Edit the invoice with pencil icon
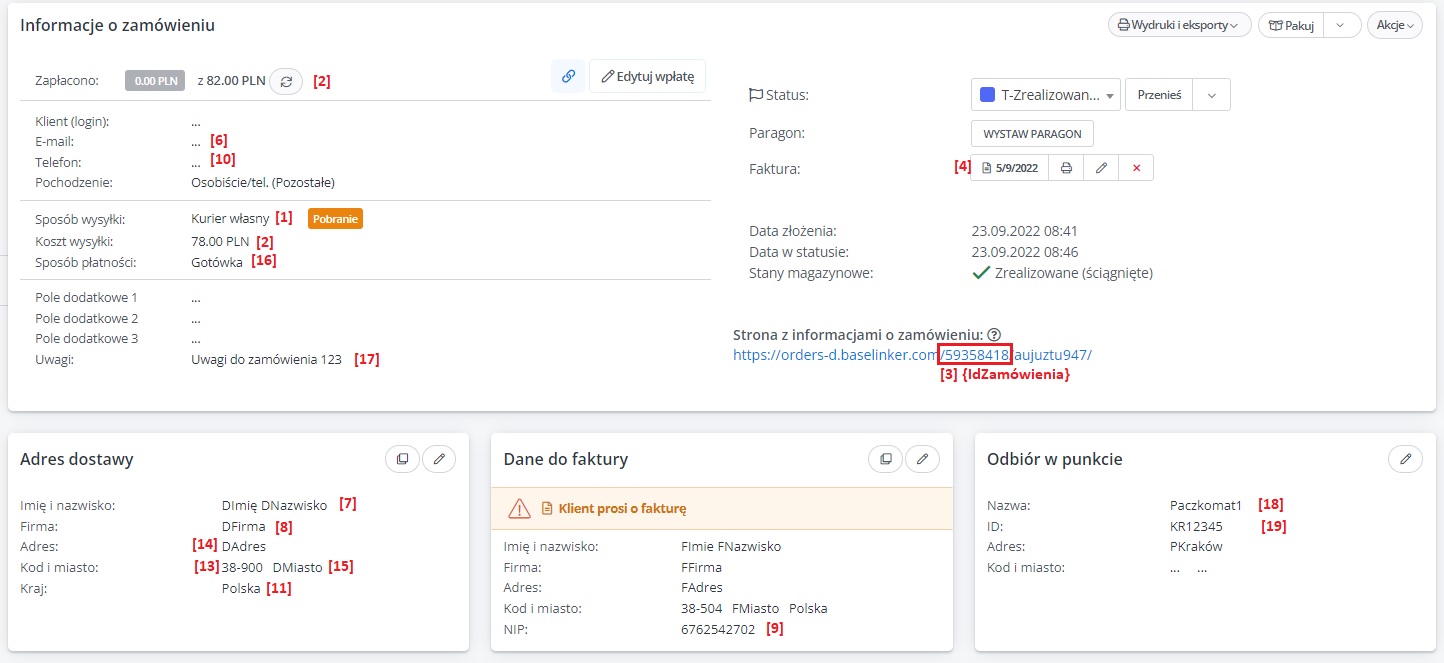The height and width of the screenshot is (663, 1444). tap(1101, 168)
